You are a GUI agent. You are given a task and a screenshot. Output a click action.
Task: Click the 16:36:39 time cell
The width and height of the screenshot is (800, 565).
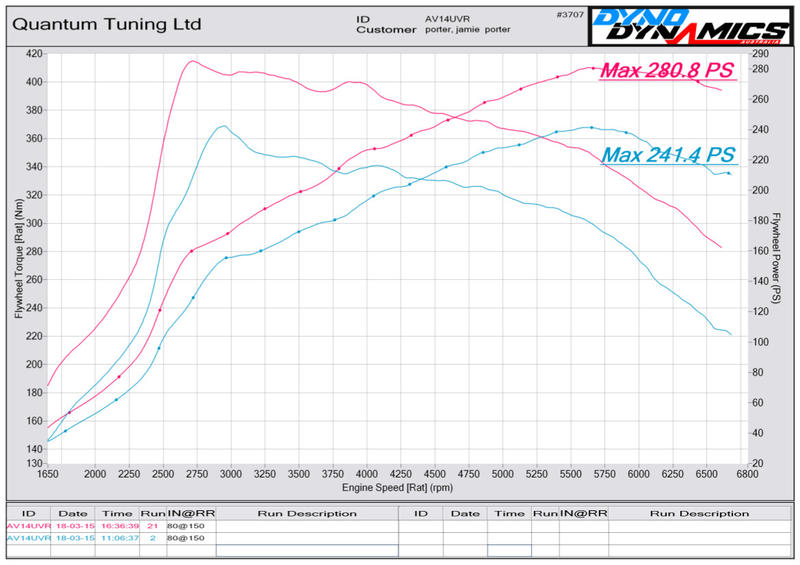tap(120, 525)
